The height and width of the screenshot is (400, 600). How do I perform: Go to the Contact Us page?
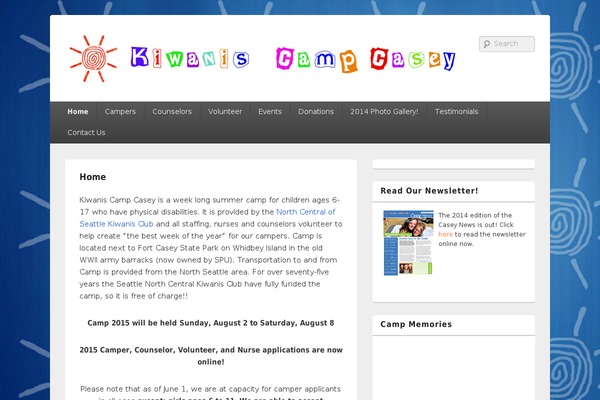pos(86,132)
